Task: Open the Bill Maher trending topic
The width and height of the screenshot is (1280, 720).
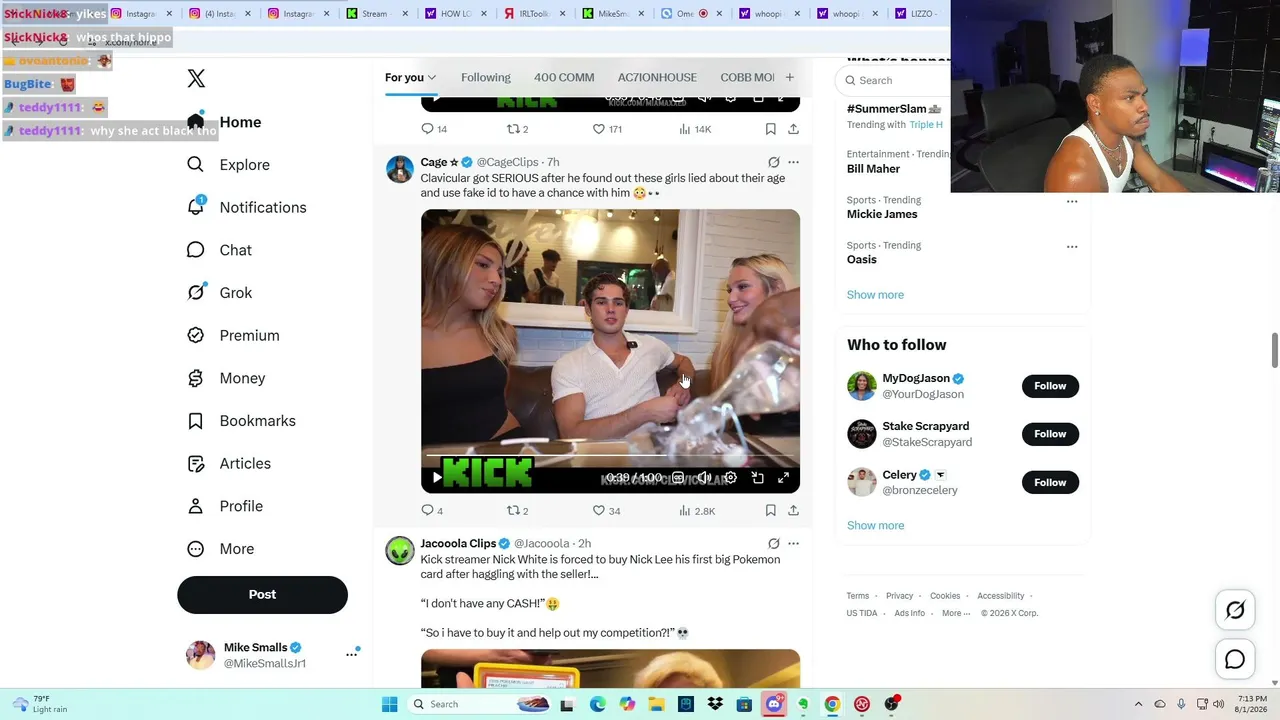Action: coord(874,169)
